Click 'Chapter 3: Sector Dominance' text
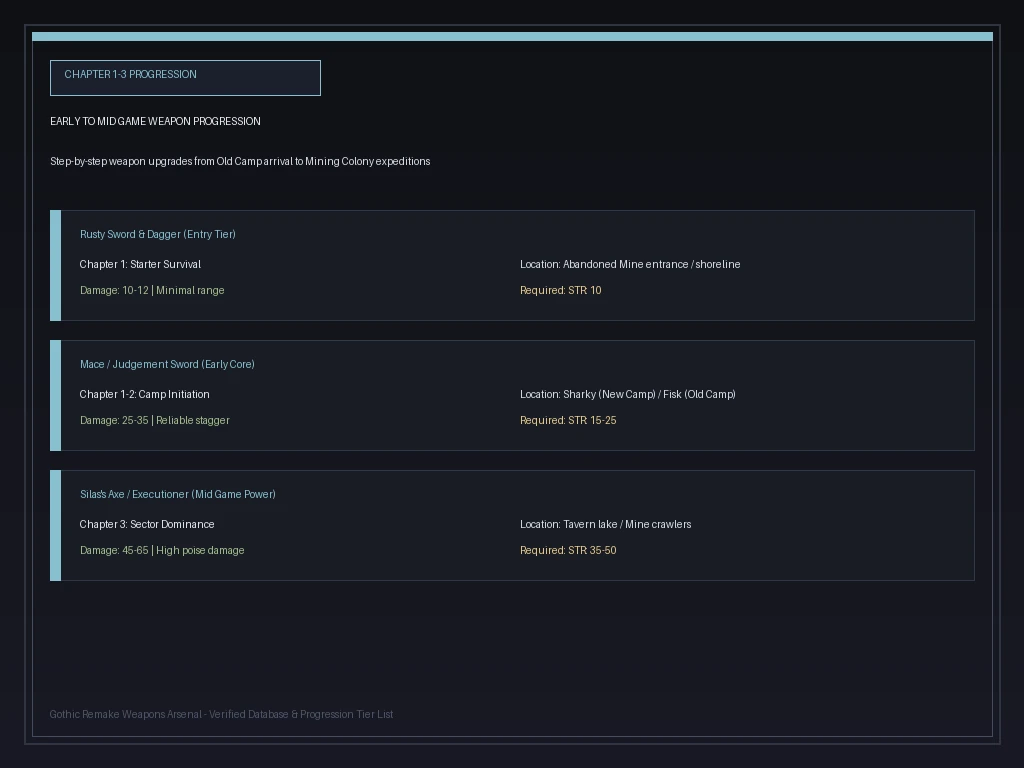 pos(147,524)
